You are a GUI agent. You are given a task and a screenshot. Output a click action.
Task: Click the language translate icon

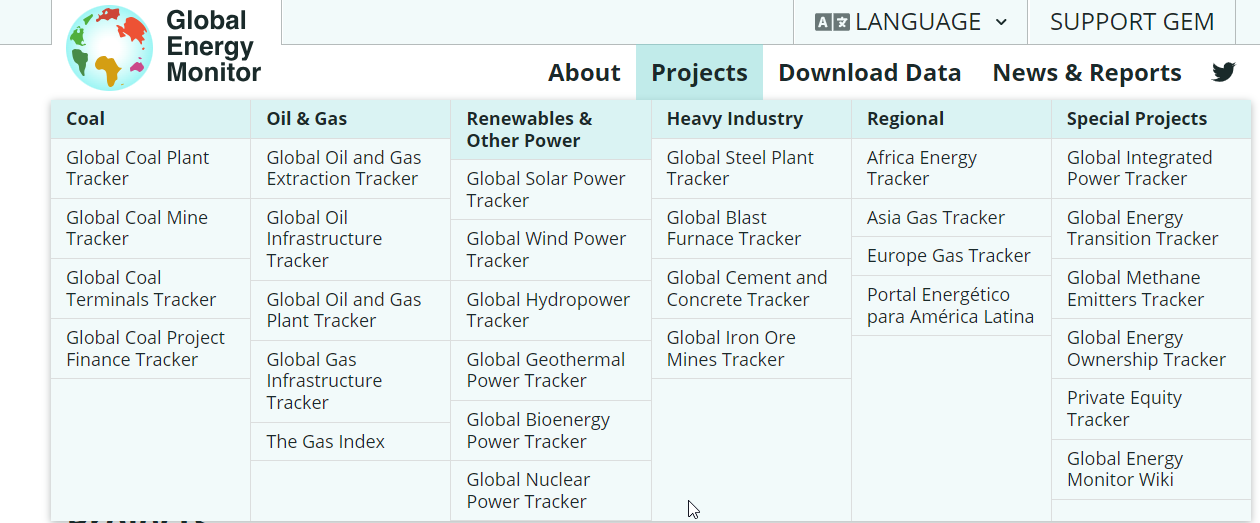831,22
